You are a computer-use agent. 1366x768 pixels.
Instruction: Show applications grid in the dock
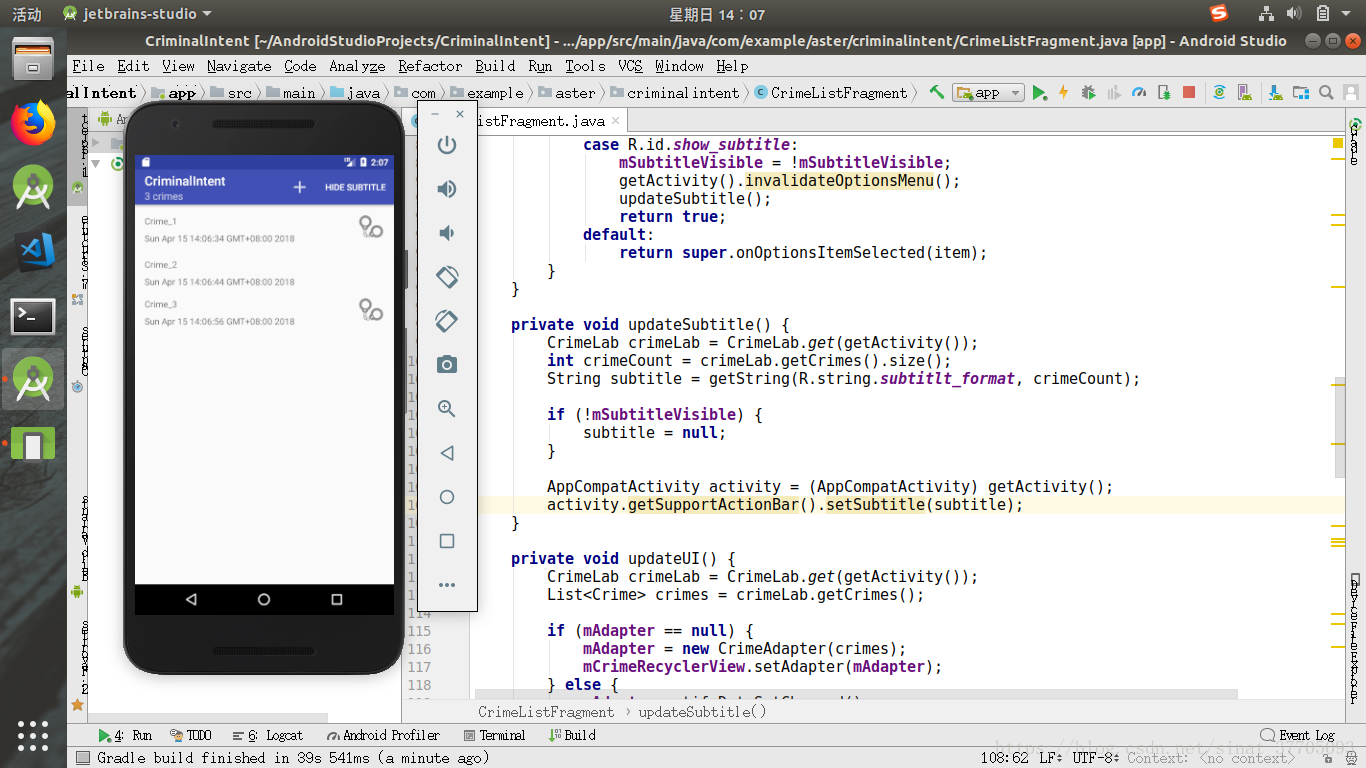(x=33, y=735)
